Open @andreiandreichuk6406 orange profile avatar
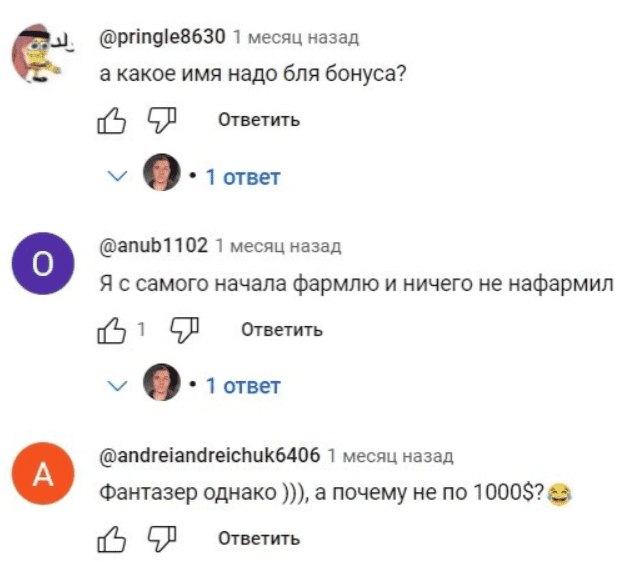The image size is (623, 567). coord(42,474)
